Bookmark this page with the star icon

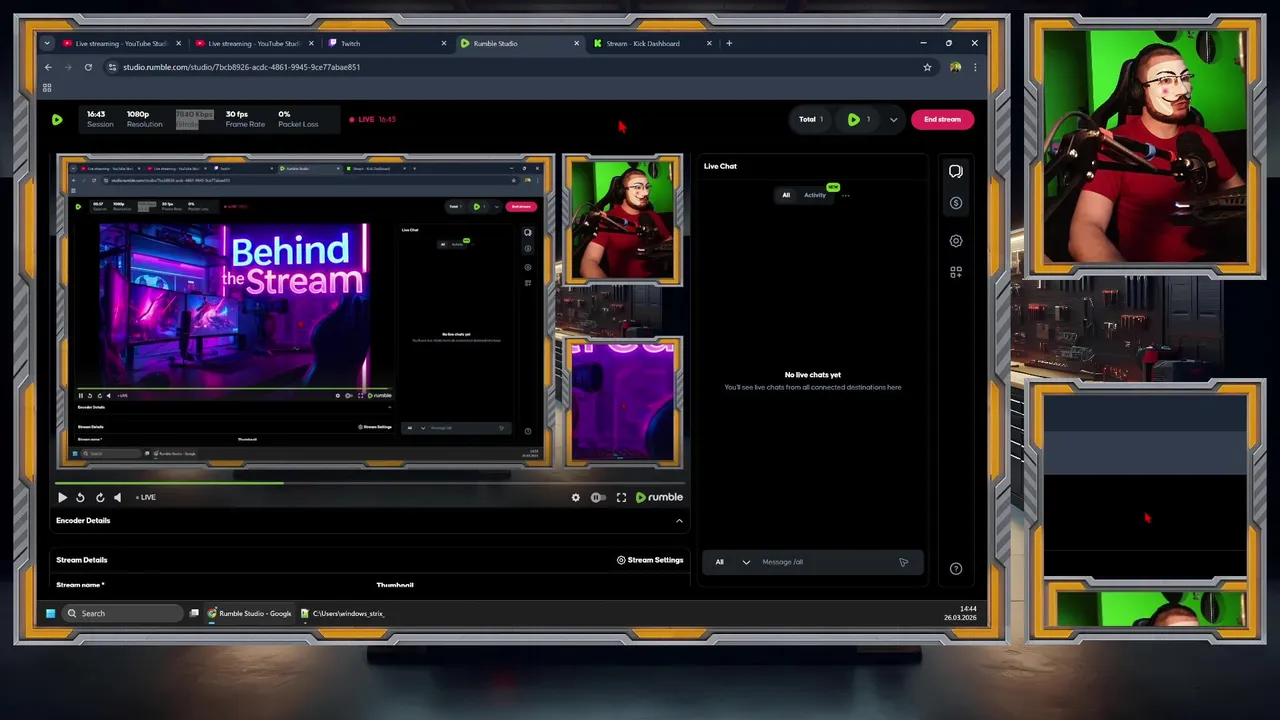pos(927,67)
